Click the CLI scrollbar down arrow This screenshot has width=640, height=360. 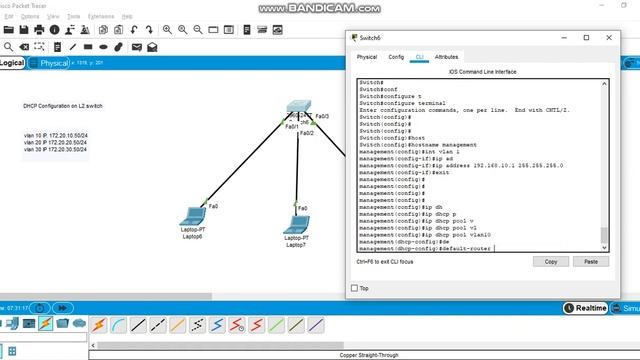pyautogui.click(x=604, y=247)
